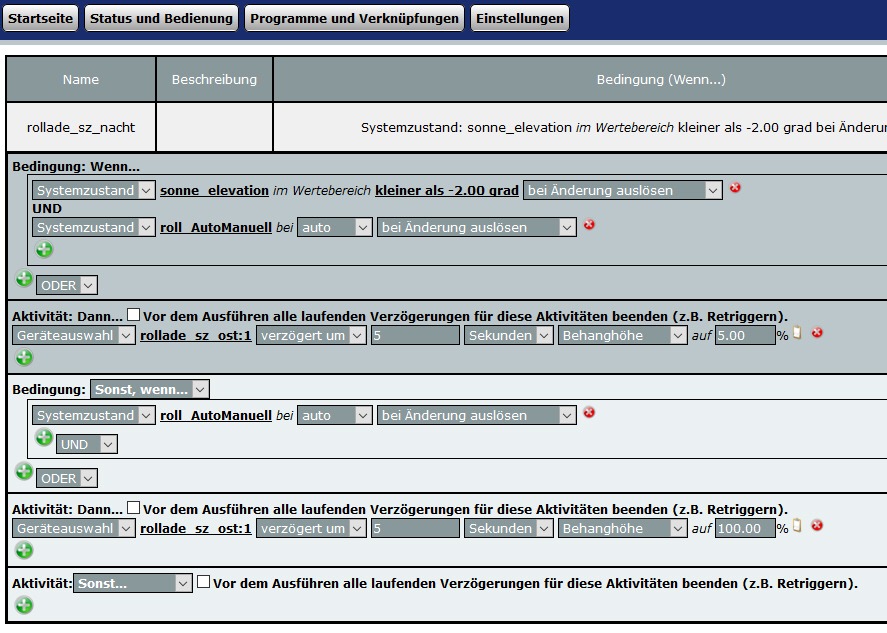The width and height of the screenshot is (887, 633).
Task: Focus the 100.00 percent value field
Action: (744, 528)
